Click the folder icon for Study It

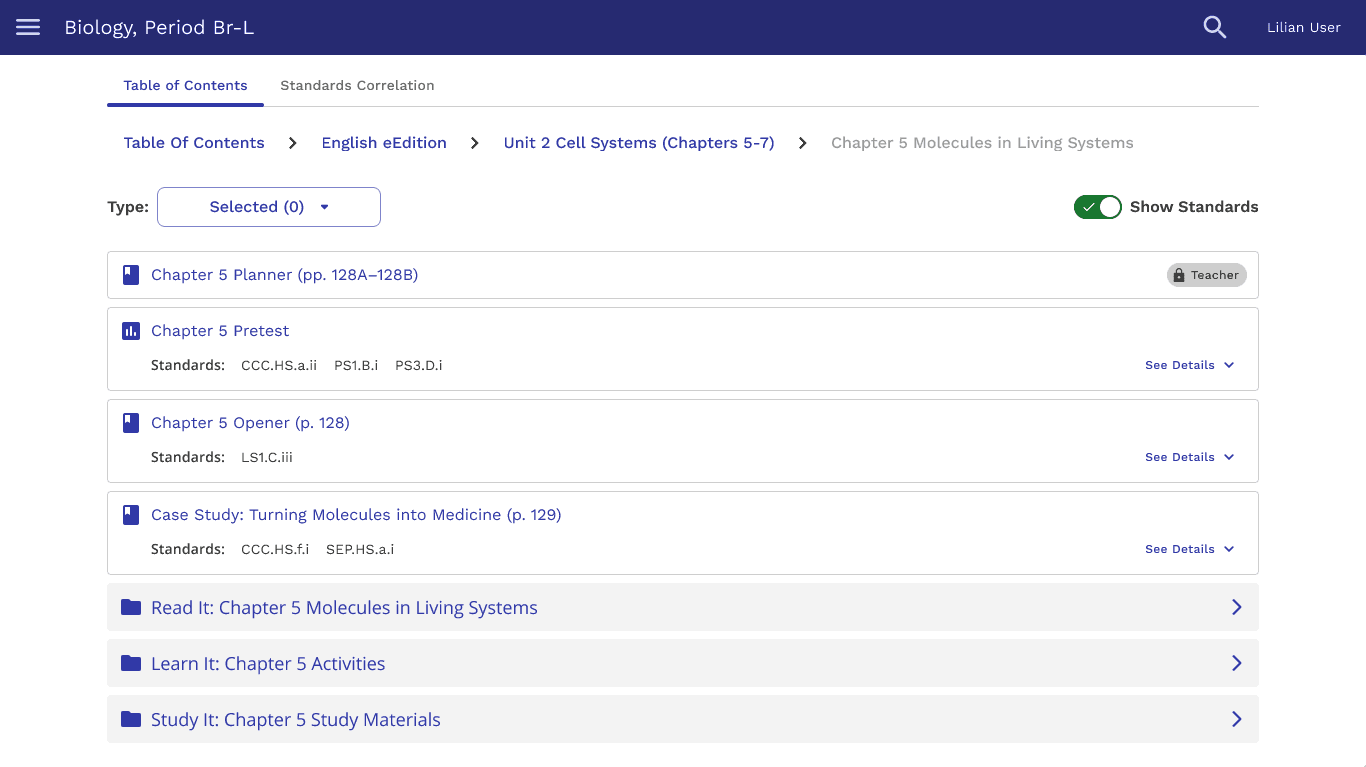(x=131, y=719)
